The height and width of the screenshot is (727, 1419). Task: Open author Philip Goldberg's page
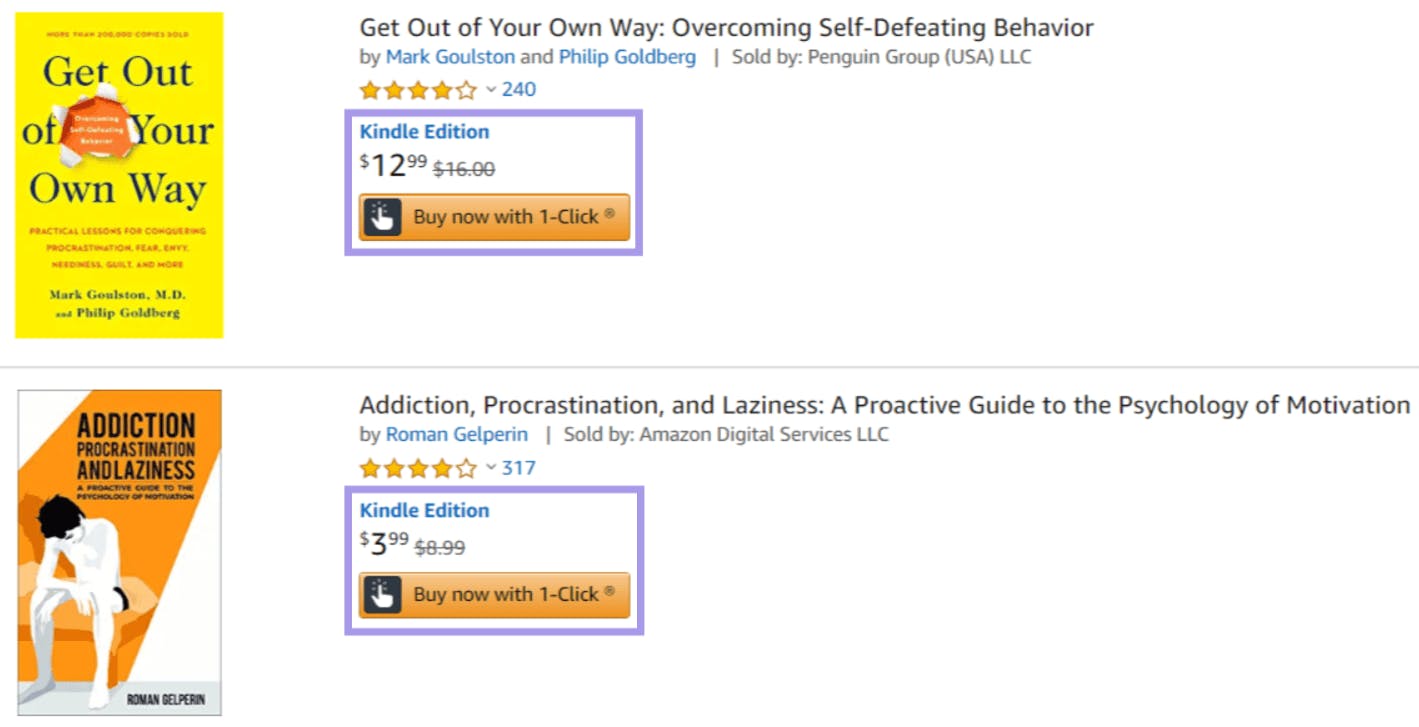(x=627, y=57)
